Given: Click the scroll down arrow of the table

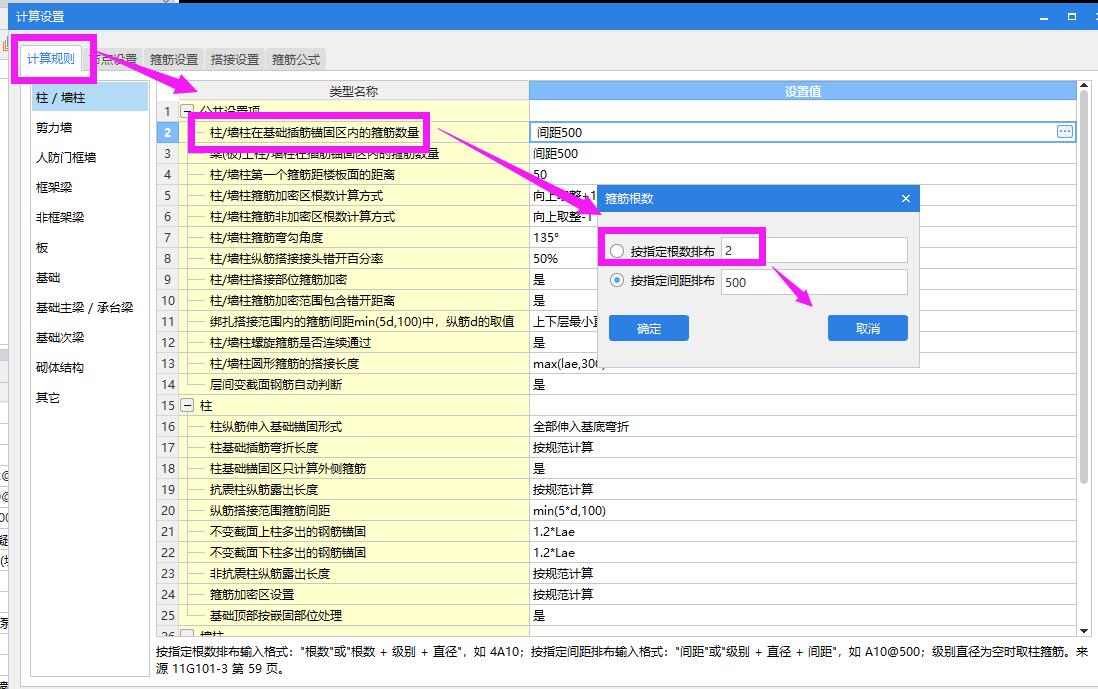Looking at the screenshot, I should [x=1084, y=630].
